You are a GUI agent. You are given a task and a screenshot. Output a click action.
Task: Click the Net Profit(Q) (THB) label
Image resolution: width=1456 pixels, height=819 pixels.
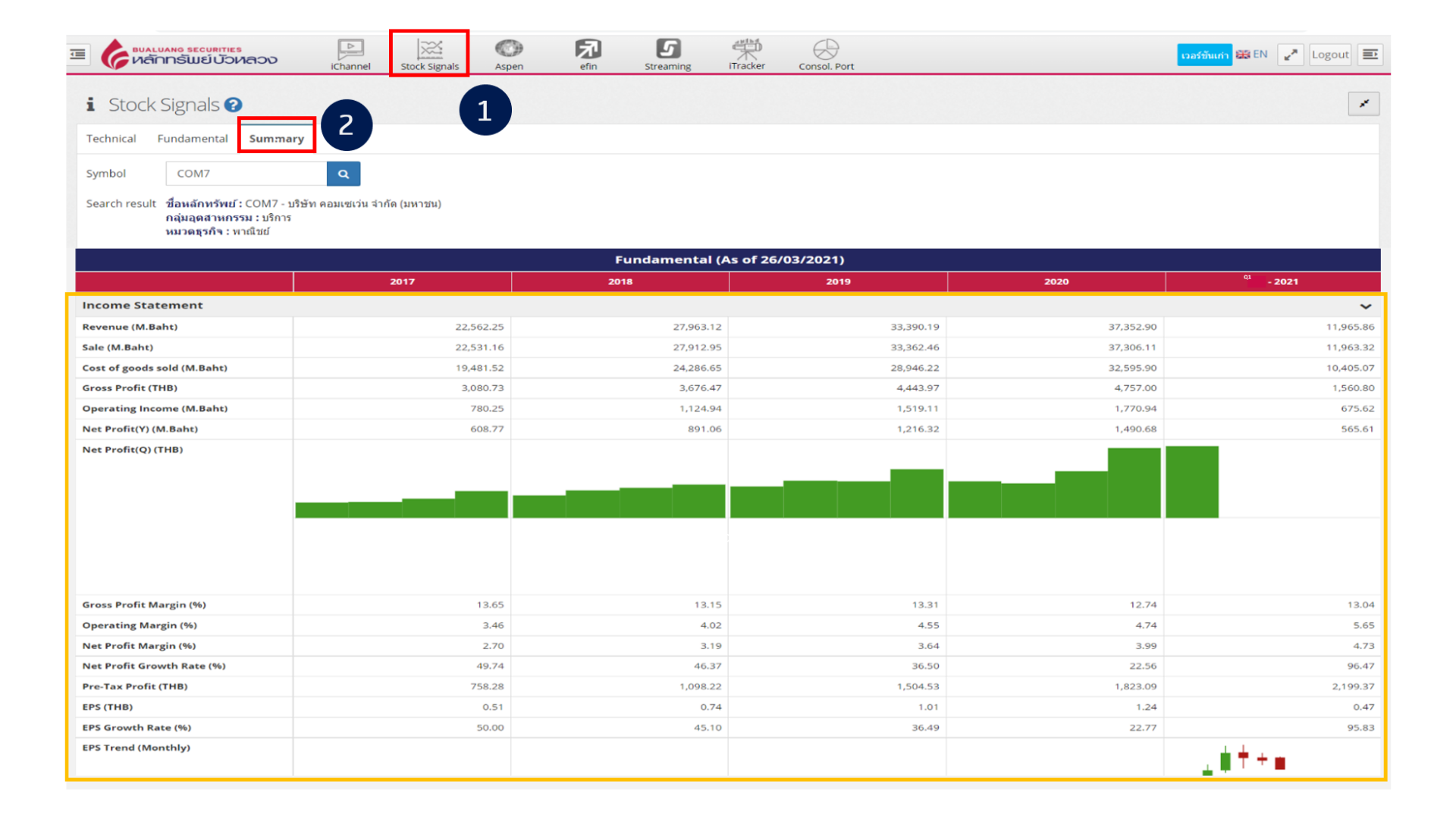[x=133, y=449]
